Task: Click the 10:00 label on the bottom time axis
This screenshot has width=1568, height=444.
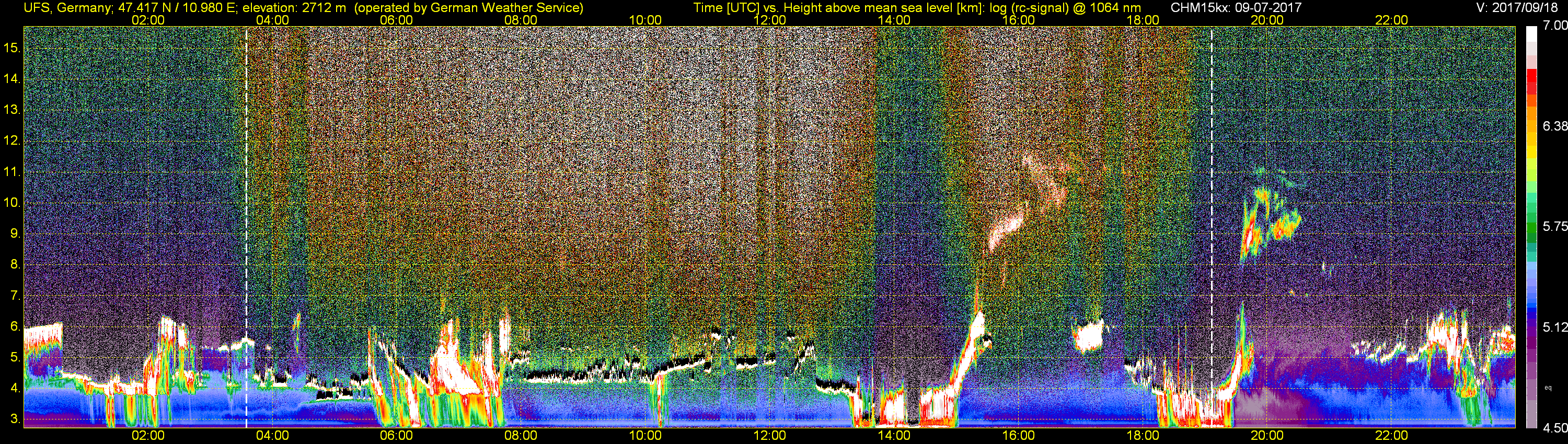Action: point(645,436)
